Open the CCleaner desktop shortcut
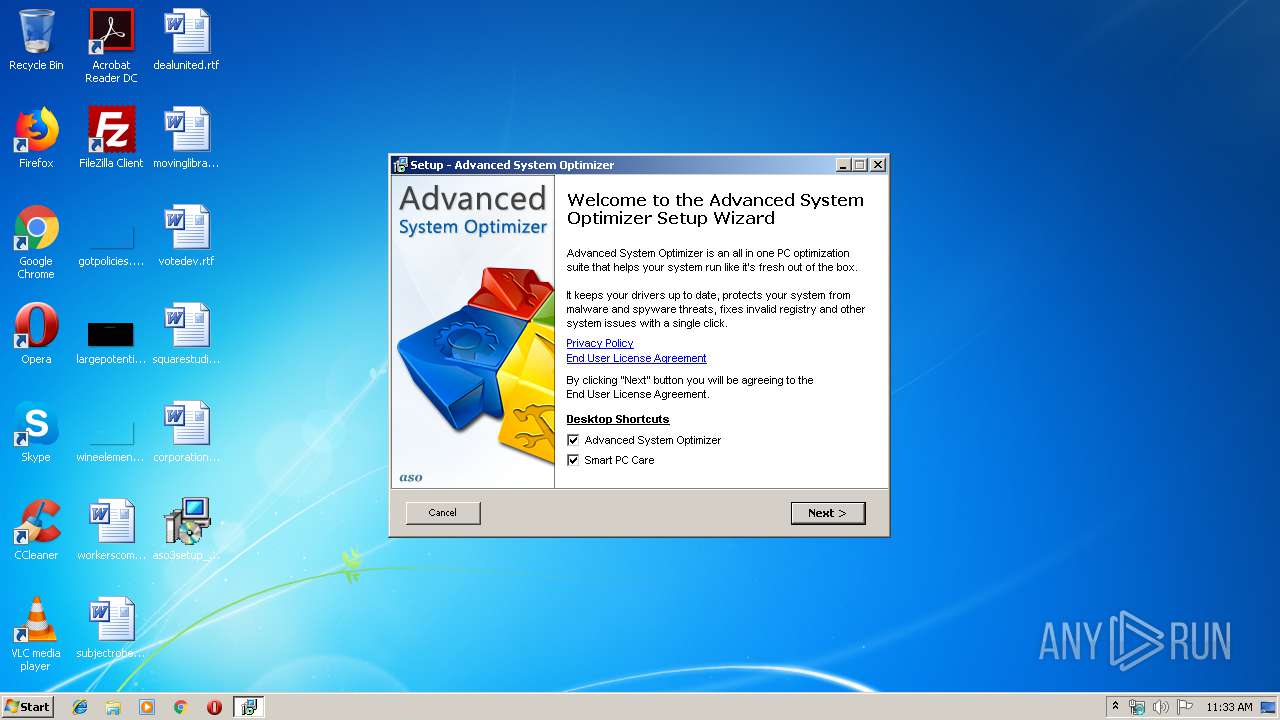The width and height of the screenshot is (1280, 720). [36, 530]
